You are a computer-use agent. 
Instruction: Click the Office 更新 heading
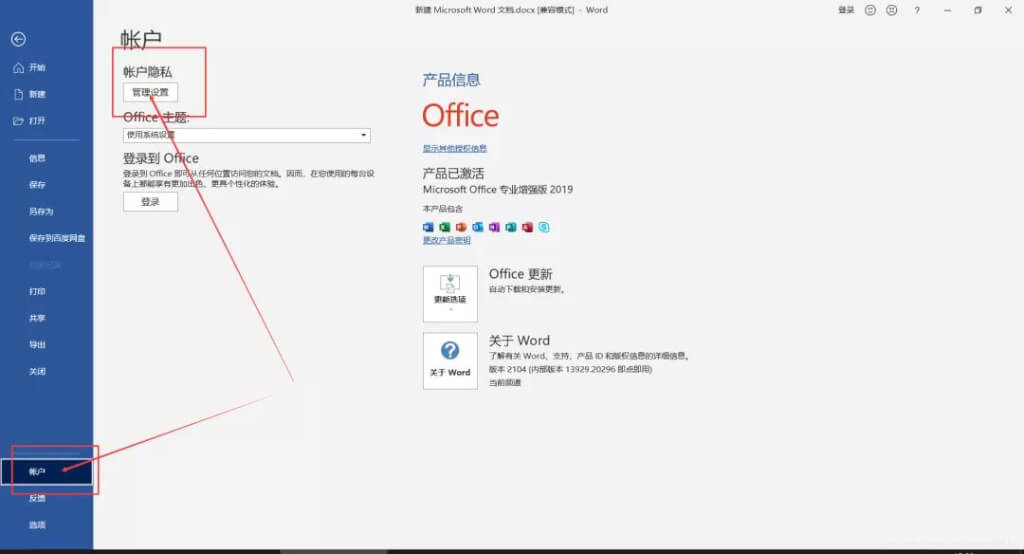(x=520, y=274)
